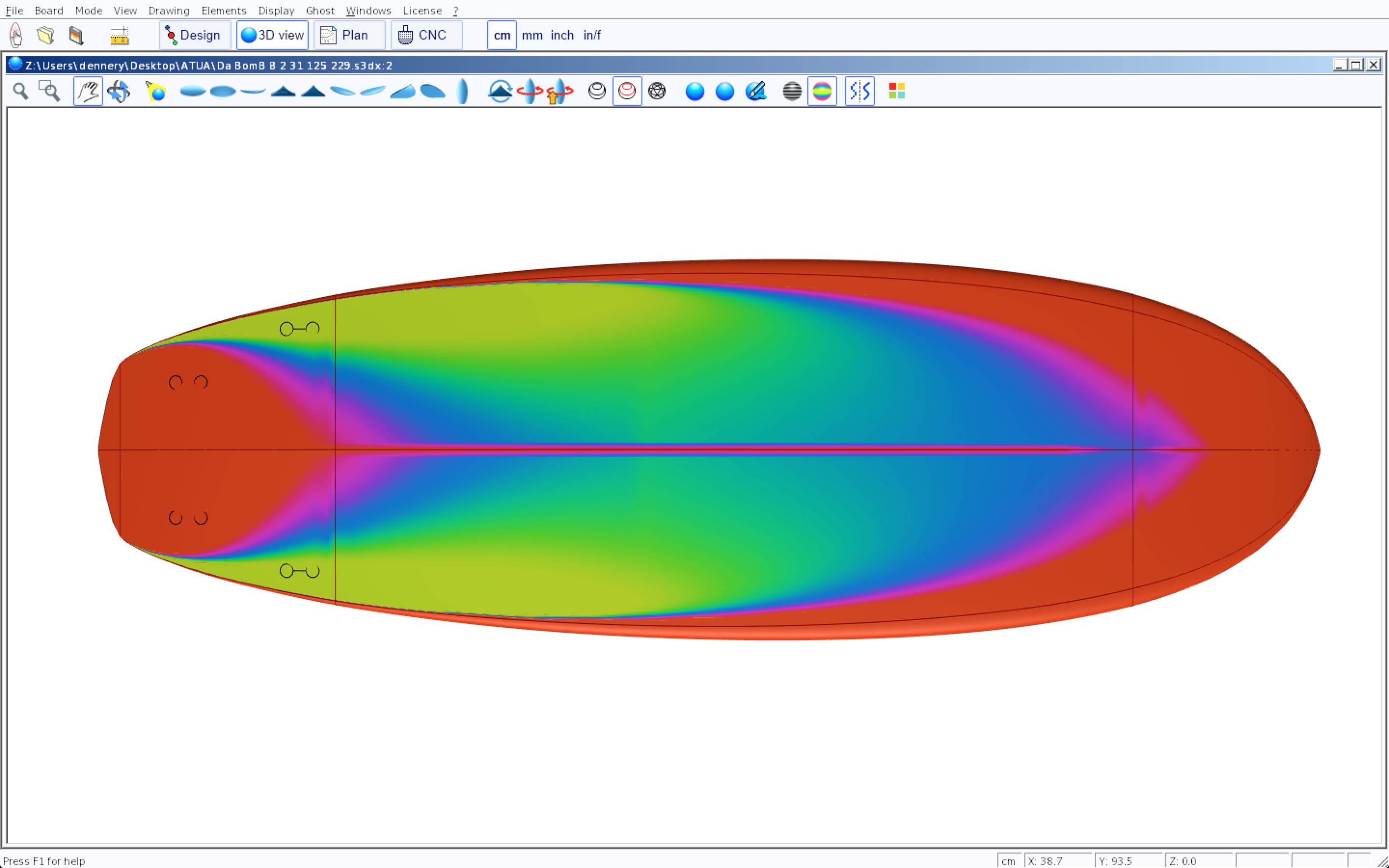Toggle the red ring display icon

coord(627,91)
